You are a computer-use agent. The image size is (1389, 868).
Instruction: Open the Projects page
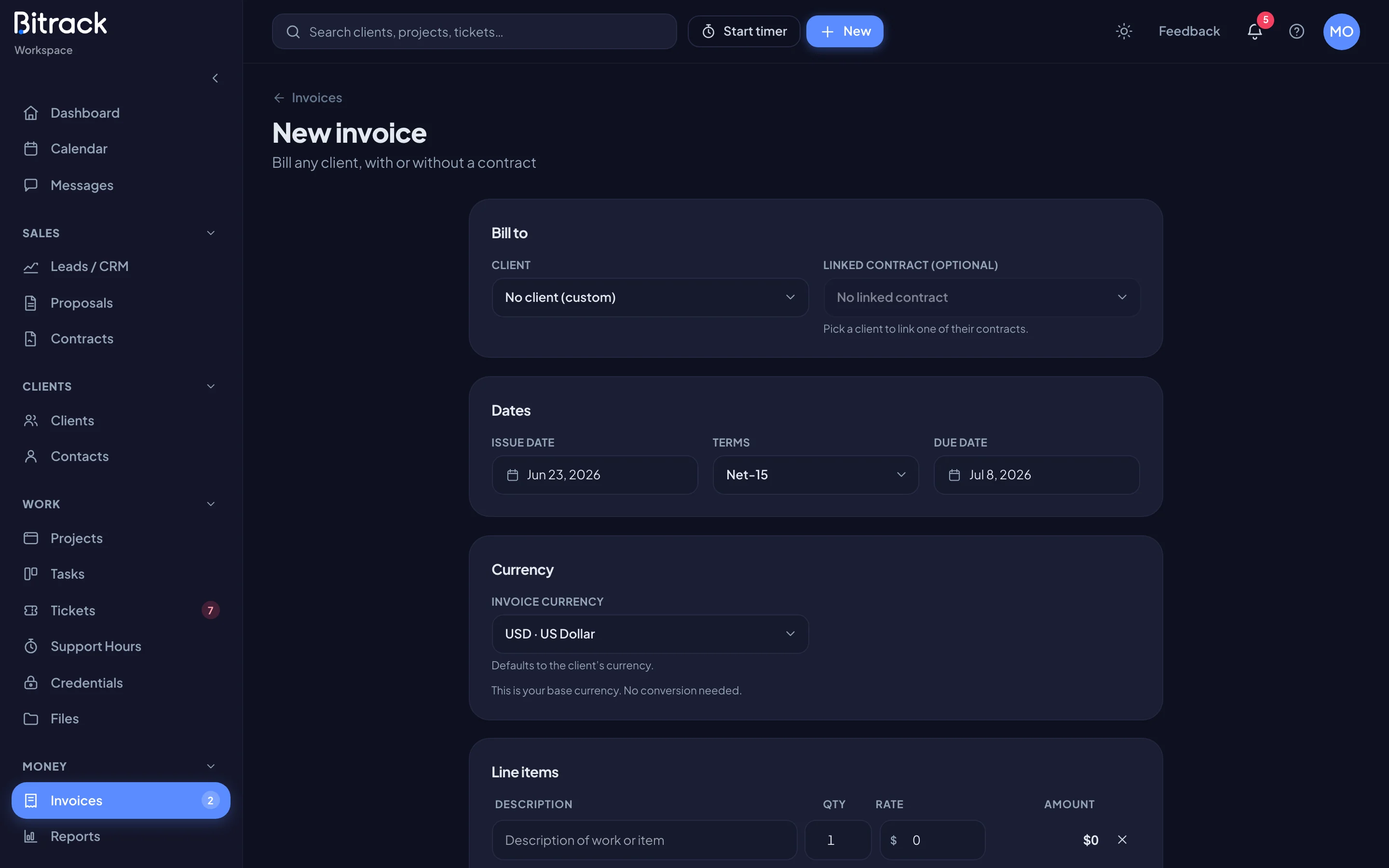[x=121, y=538]
